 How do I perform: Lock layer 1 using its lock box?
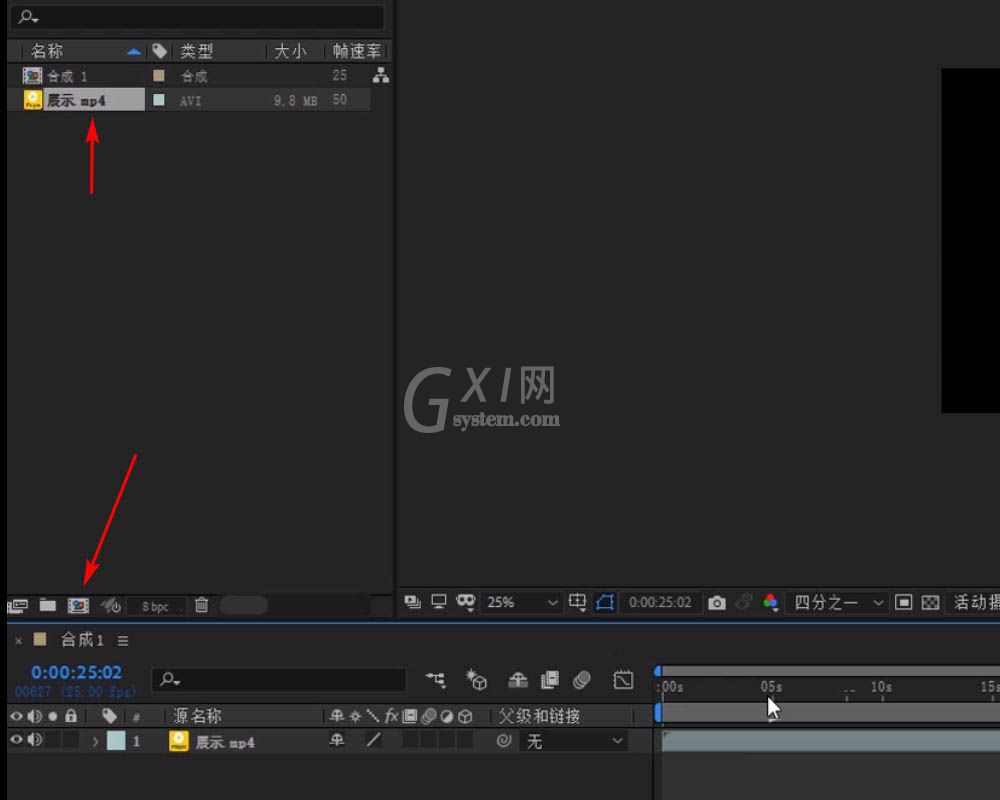click(x=71, y=739)
